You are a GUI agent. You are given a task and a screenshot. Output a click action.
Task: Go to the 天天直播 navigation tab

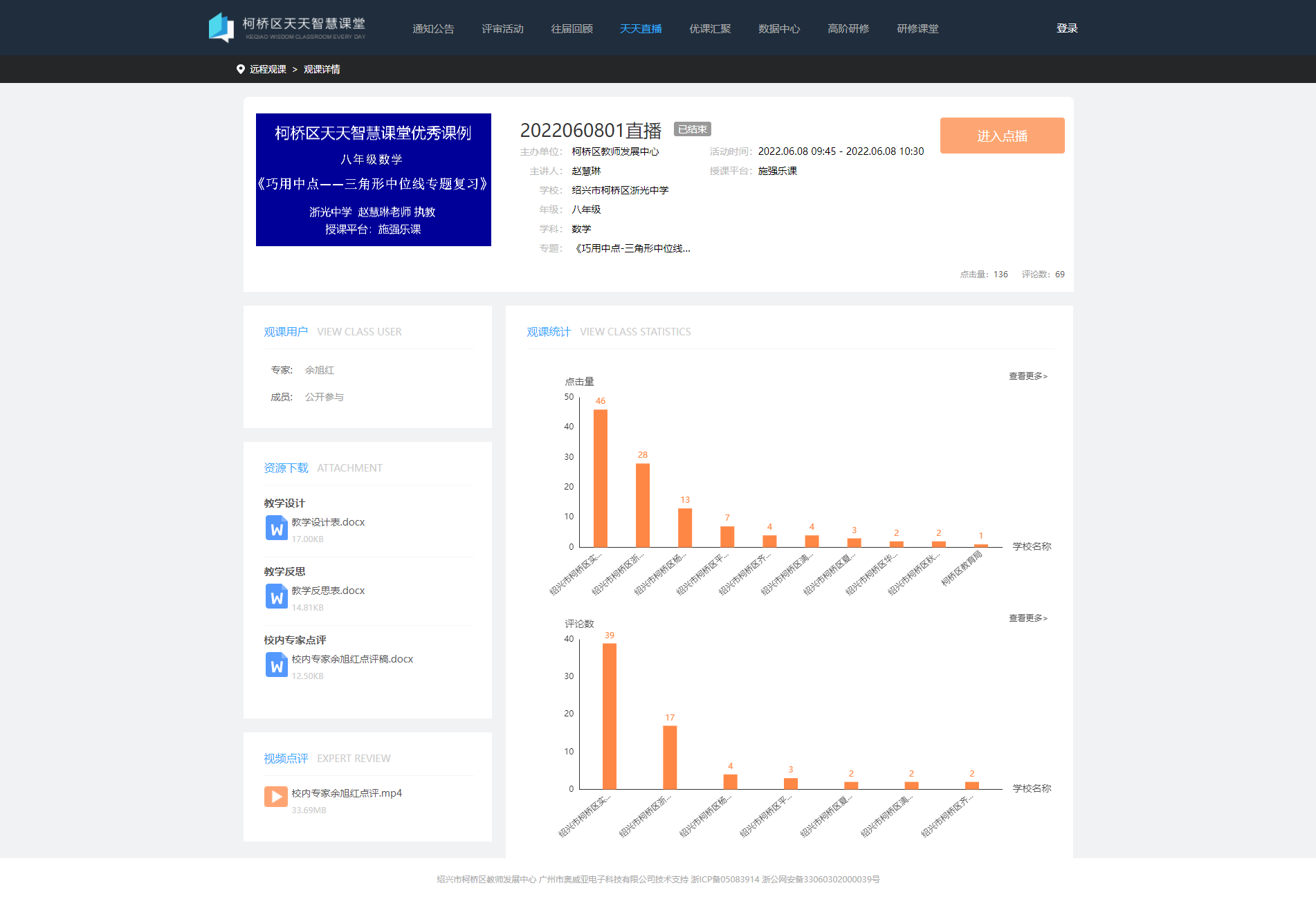pyautogui.click(x=641, y=28)
